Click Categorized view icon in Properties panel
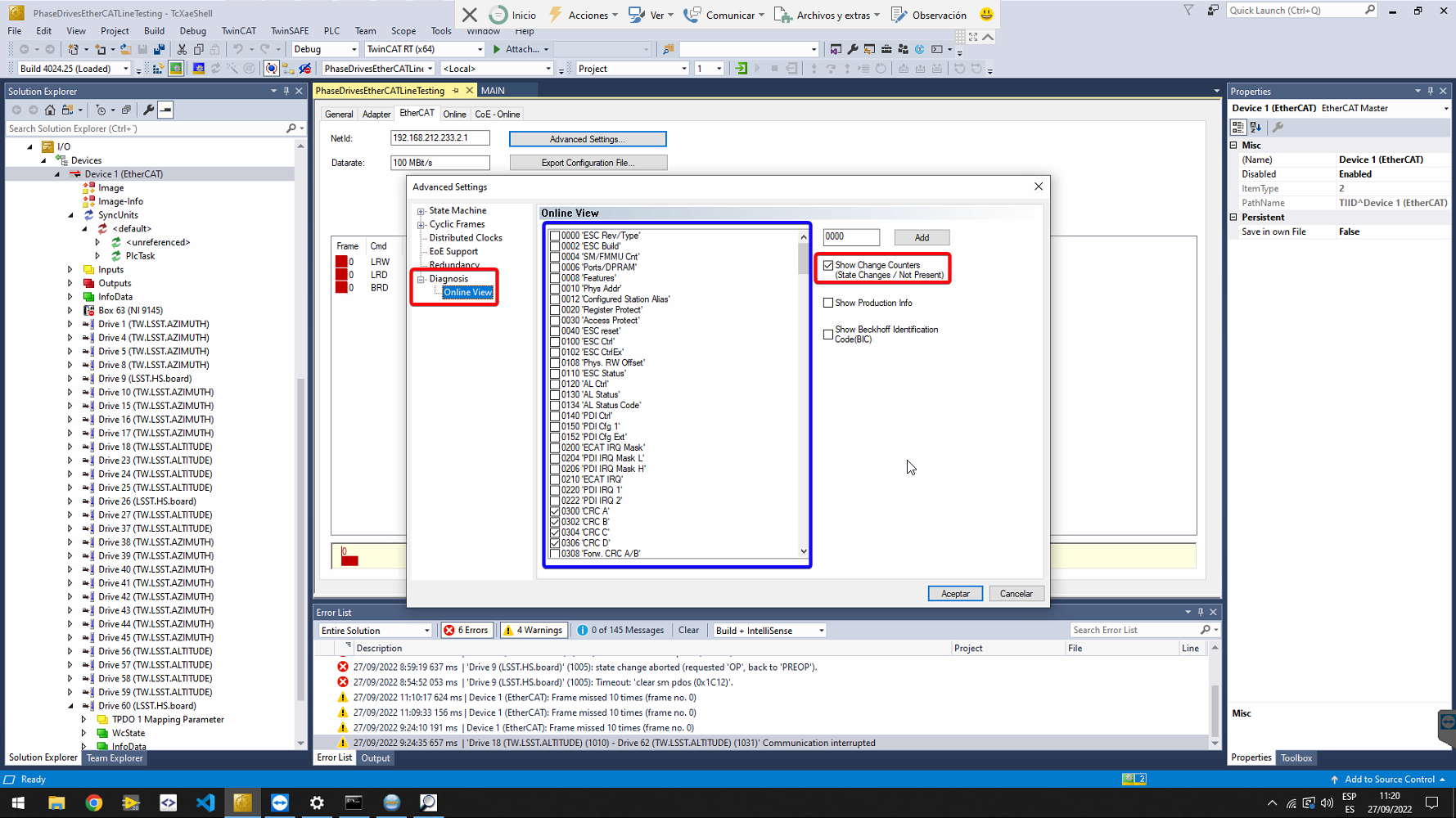This screenshot has width=1456, height=818. (x=1238, y=128)
